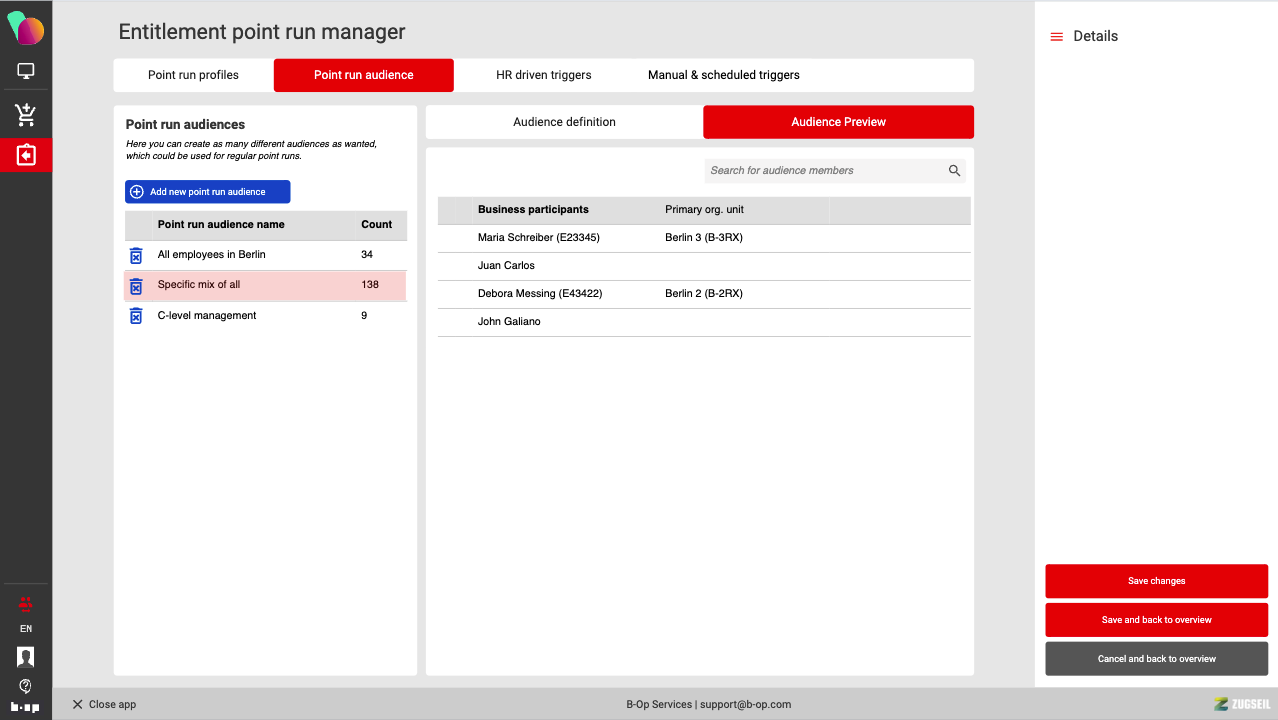Open the Details hamburger menu icon

1056,37
